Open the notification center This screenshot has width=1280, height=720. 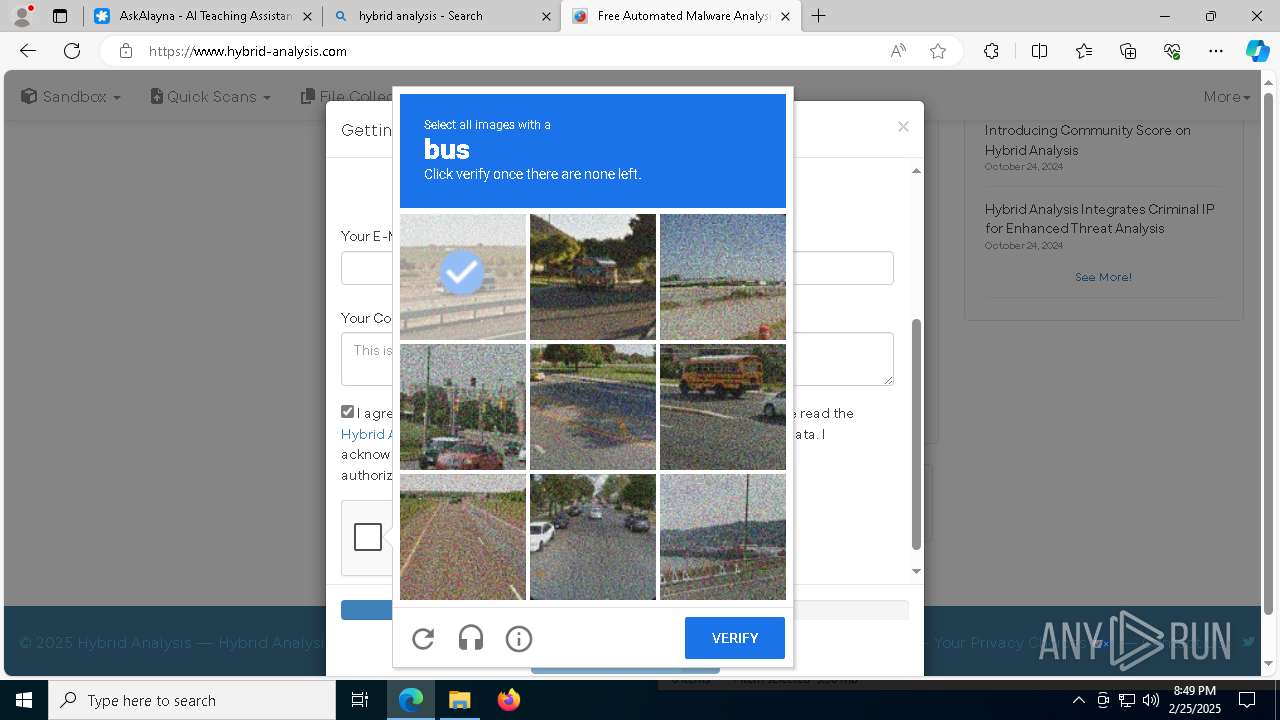(x=1247, y=700)
